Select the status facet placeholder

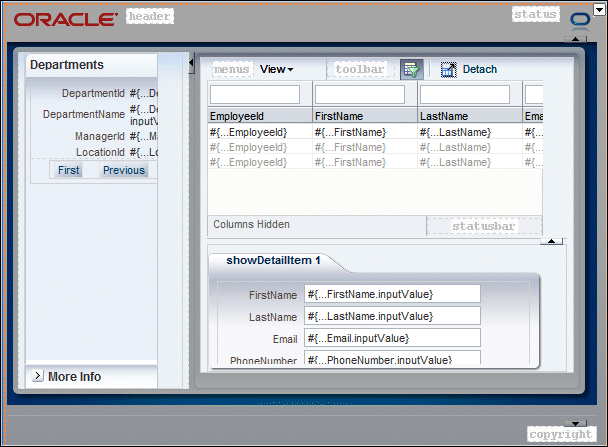coord(535,14)
